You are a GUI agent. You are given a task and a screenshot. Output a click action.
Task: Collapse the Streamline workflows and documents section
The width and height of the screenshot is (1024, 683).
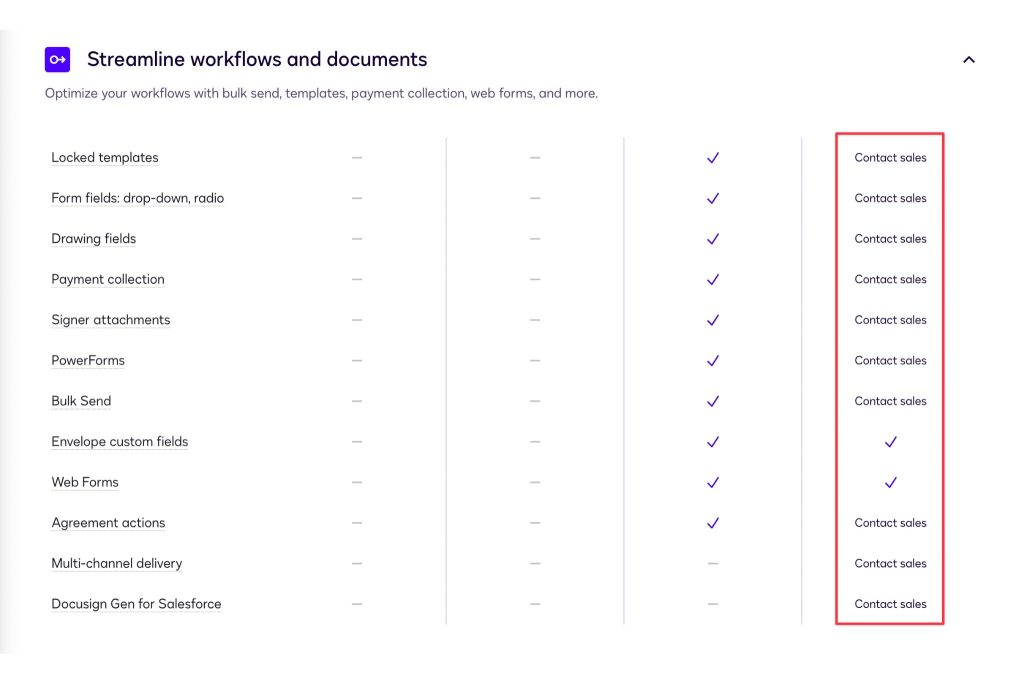968,60
